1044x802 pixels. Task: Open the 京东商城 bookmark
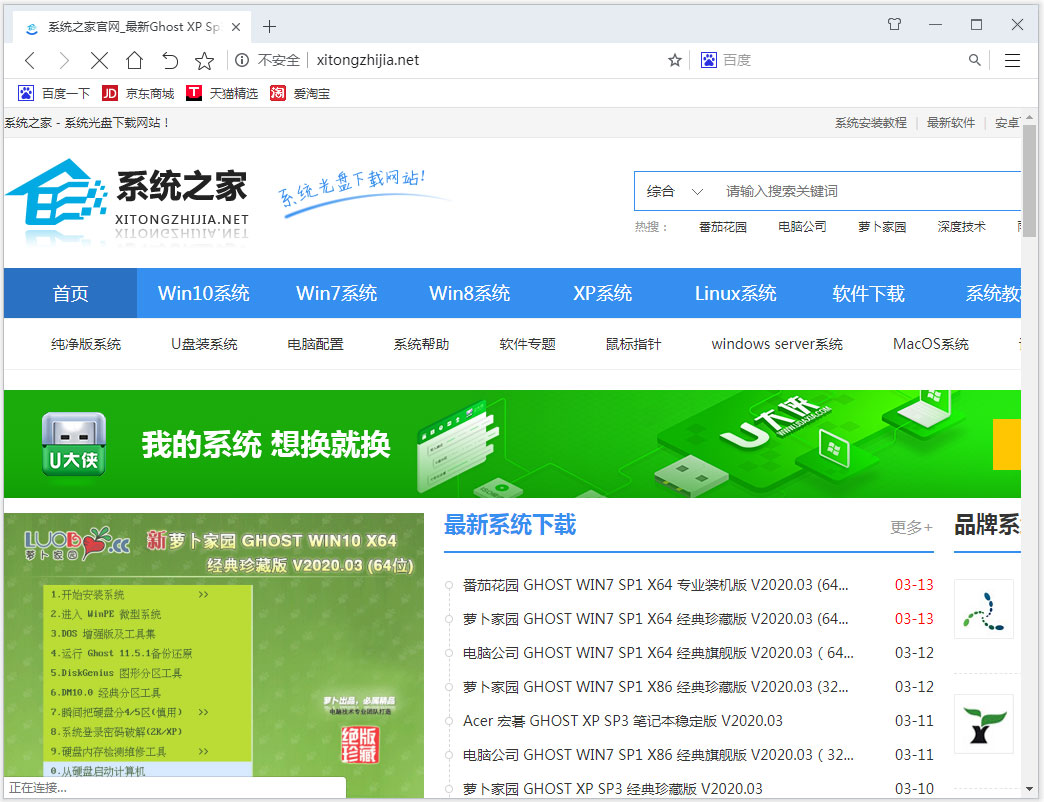[x=138, y=93]
